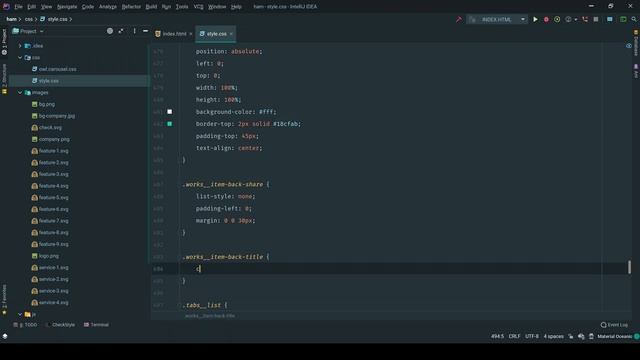The width and height of the screenshot is (640, 360).
Task: Click the editor vertical scrollbar thumb
Action: (629, 267)
